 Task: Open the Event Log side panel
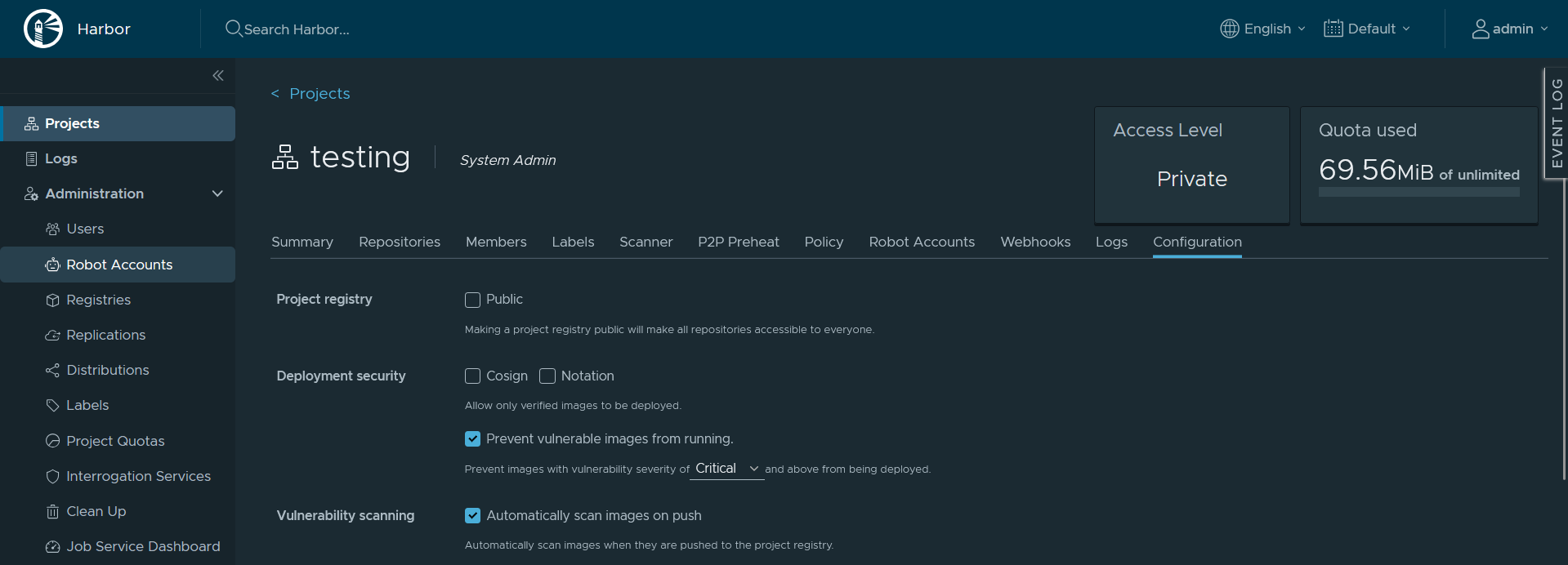click(1556, 122)
